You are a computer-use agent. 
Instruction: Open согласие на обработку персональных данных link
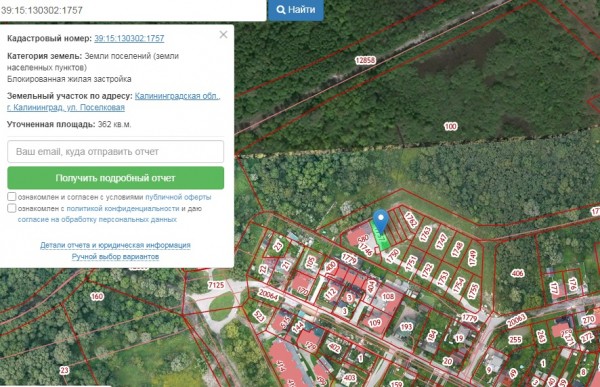click(x=97, y=220)
